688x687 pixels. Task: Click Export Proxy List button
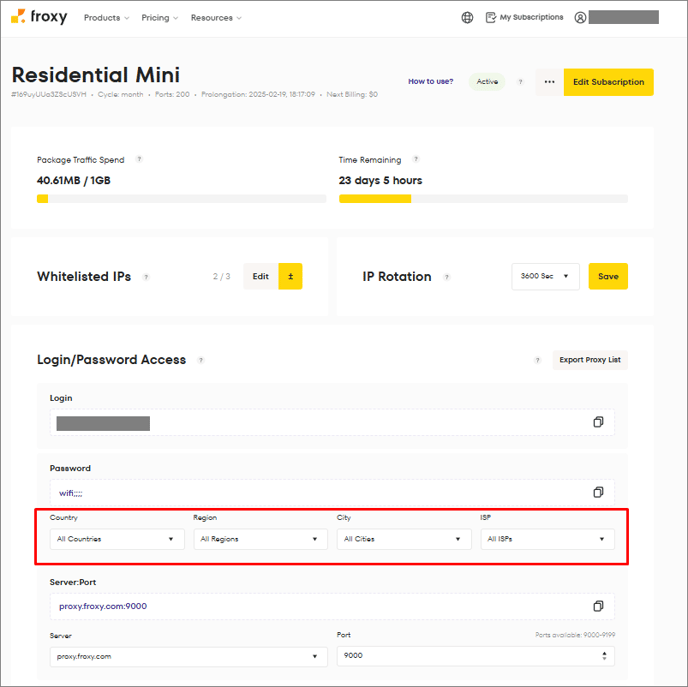(590, 360)
